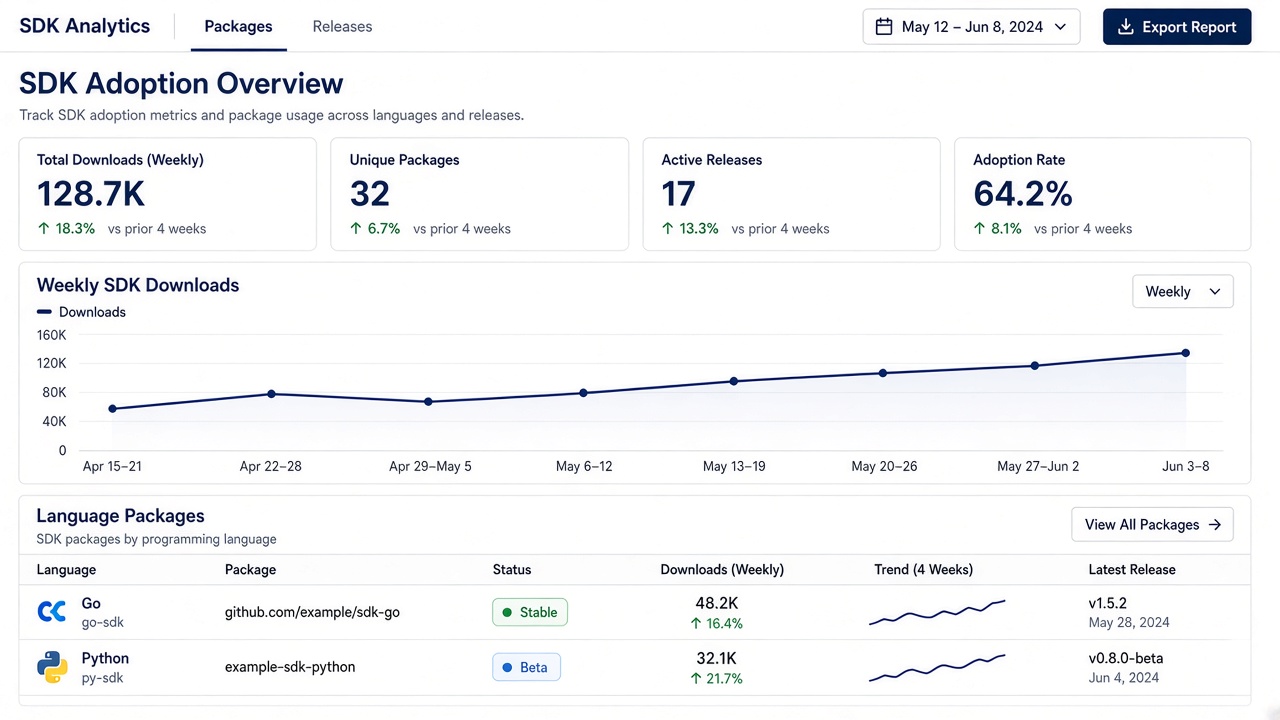Click the Export Report button
Image resolution: width=1280 pixels, height=720 pixels.
click(1177, 27)
